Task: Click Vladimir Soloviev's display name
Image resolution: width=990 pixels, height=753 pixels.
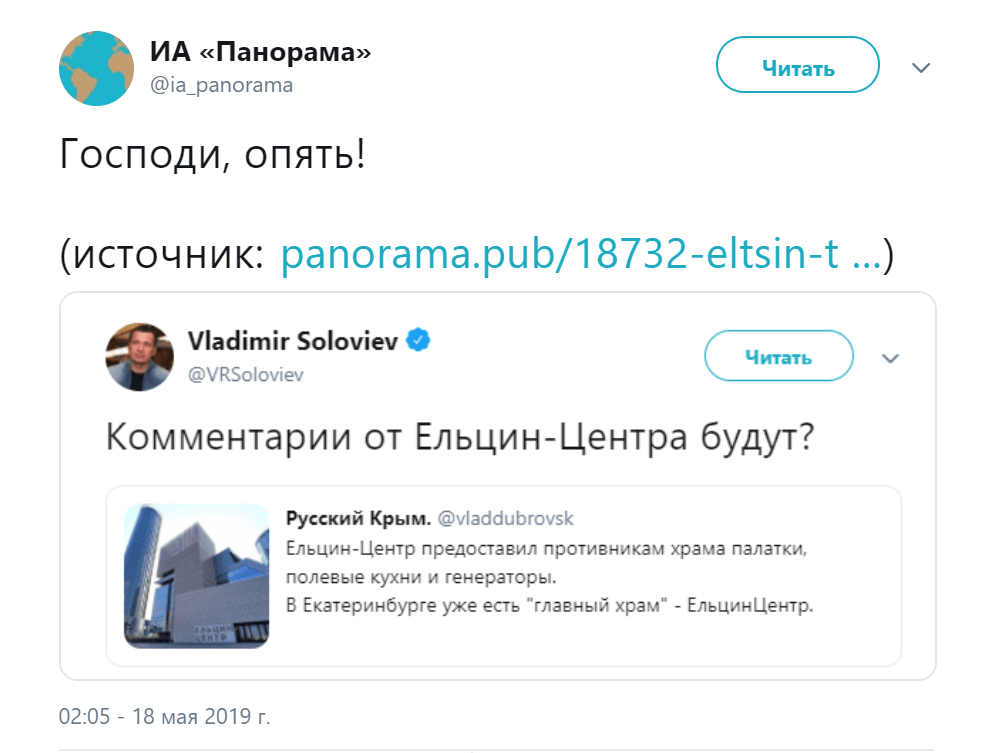Action: (x=292, y=339)
